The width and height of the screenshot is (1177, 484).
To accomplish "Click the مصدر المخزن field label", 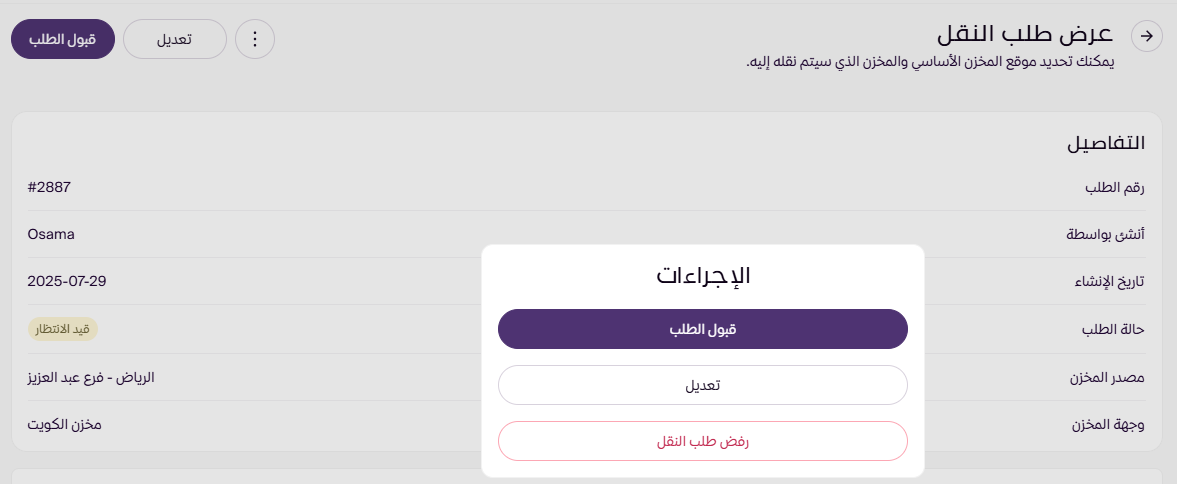I will tap(1108, 377).
